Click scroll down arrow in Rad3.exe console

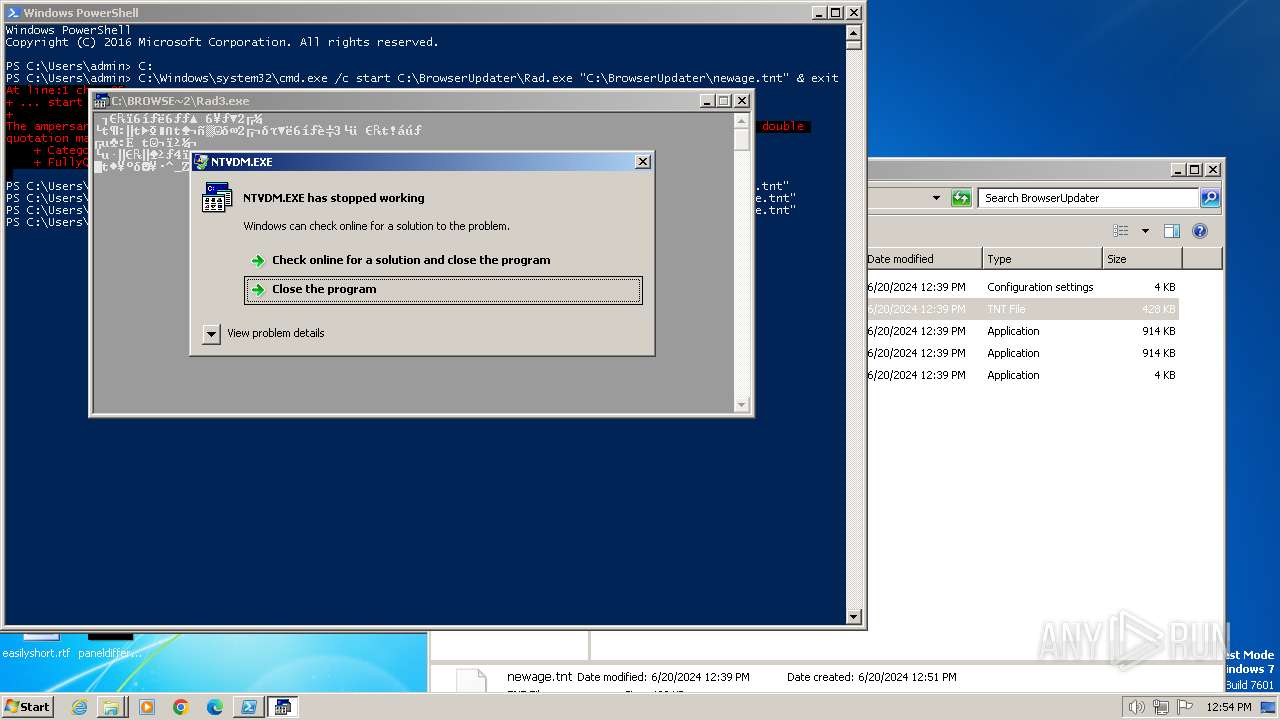(741, 405)
